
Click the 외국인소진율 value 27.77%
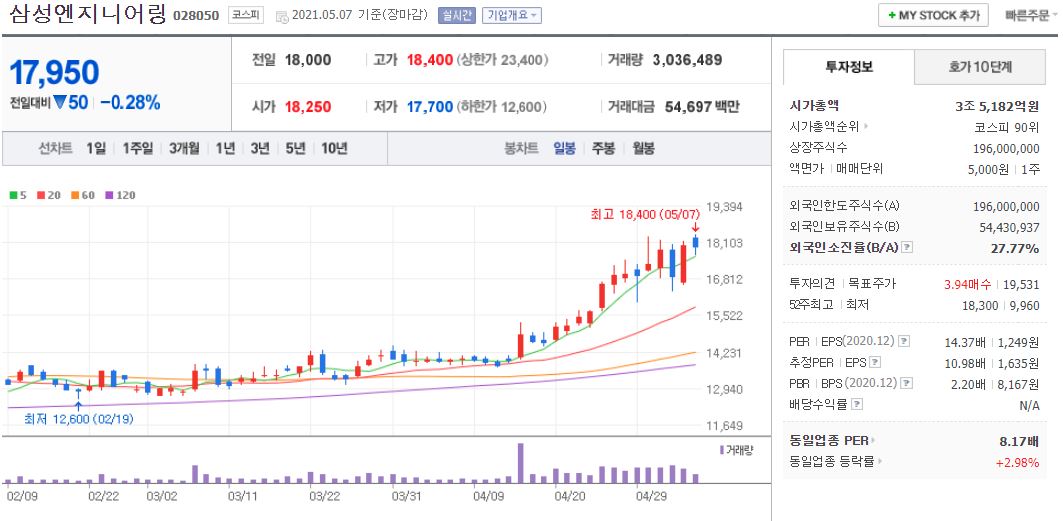1015,248
